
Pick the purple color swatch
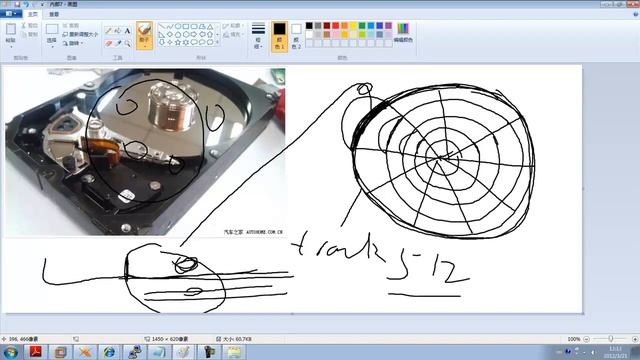pos(389,26)
